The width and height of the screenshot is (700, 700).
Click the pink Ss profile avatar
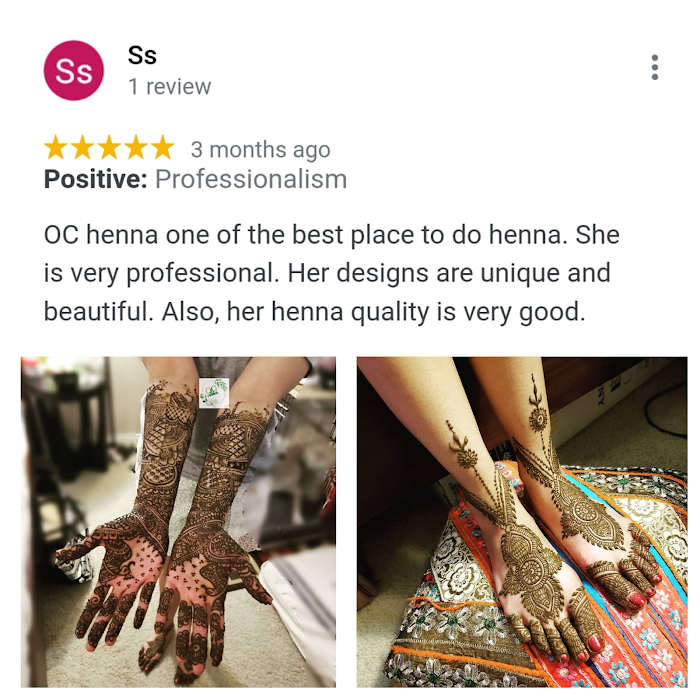(x=74, y=71)
